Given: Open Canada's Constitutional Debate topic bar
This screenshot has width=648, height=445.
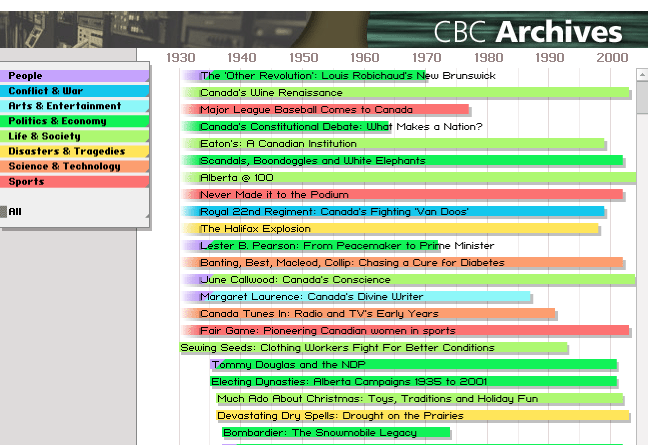Looking at the screenshot, I should [286, 126].
